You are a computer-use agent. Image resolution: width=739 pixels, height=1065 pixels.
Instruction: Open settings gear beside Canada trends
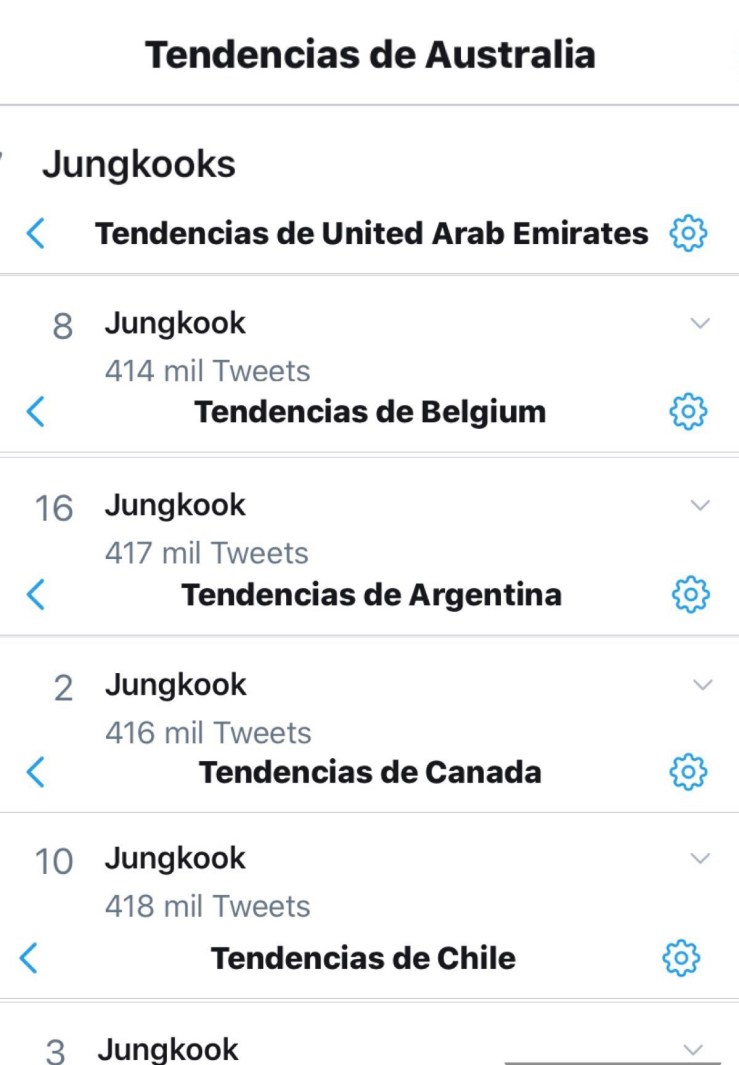(689, 771)
